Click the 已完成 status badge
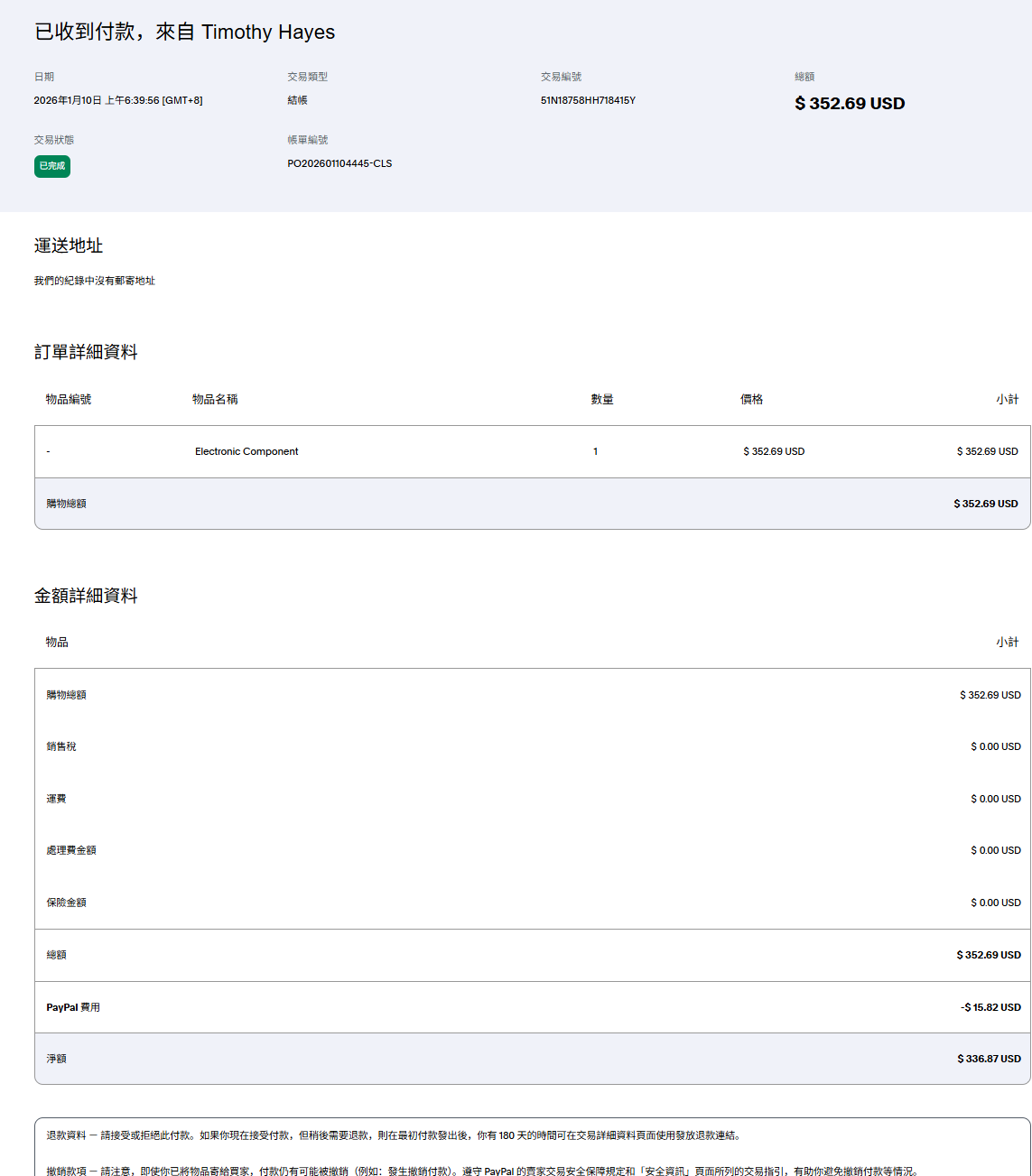The width and height of the screenshot is (1032, 1176). tap(52, 166)
